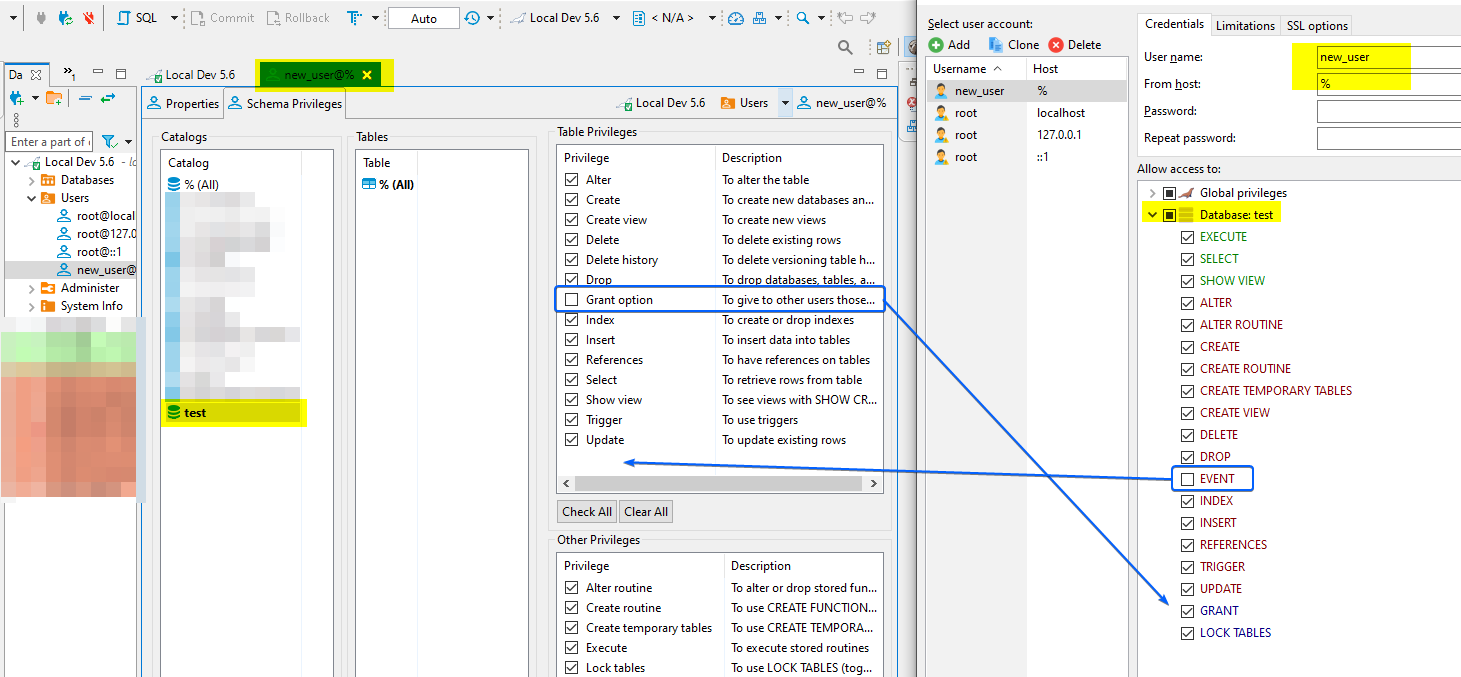The height and width of the screenshot is (677, 1461).
Task: Click the New Connection plug icon in navigator
Action: click(x=17, y=98)
